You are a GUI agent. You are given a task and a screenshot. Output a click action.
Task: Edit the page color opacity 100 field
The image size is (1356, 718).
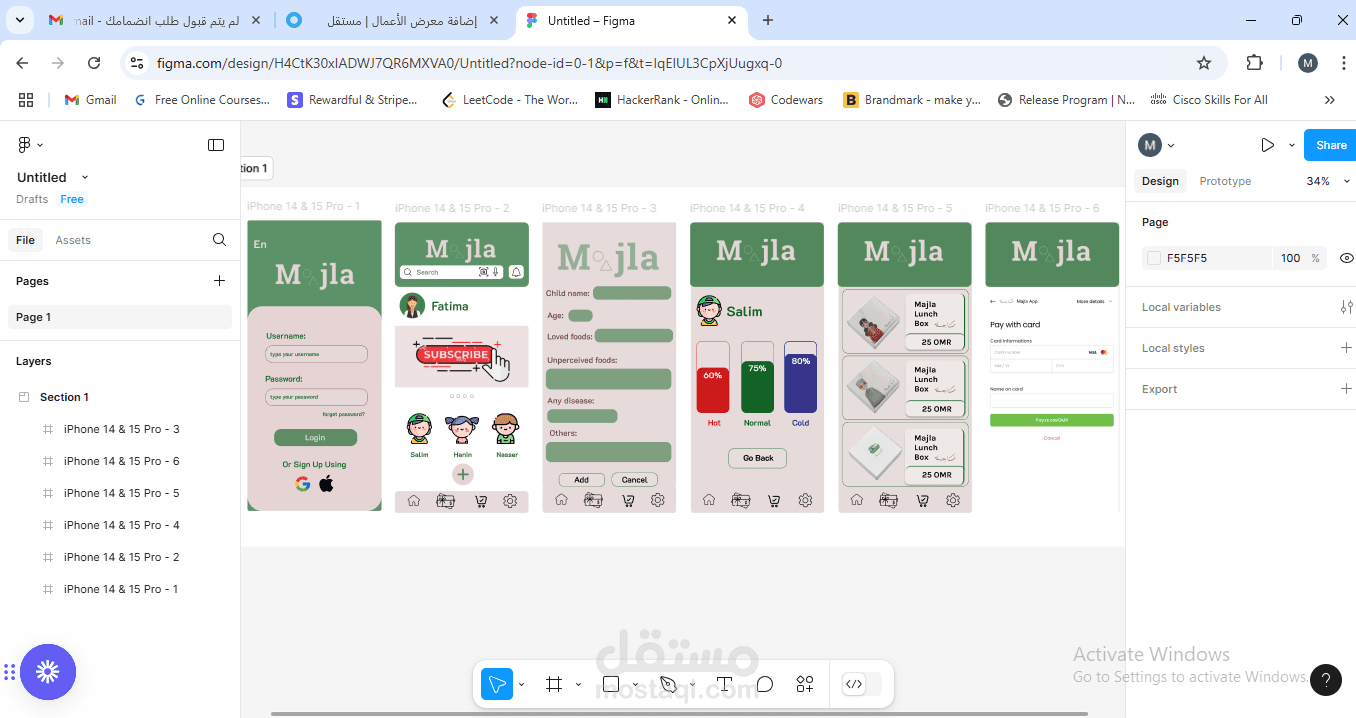coord(1290,258)
